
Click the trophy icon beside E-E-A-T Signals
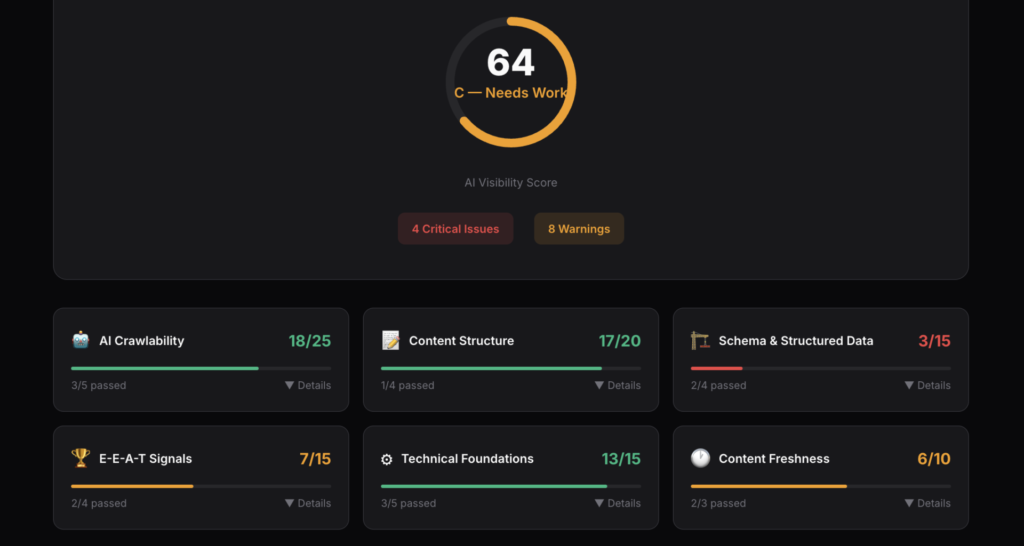81,458
